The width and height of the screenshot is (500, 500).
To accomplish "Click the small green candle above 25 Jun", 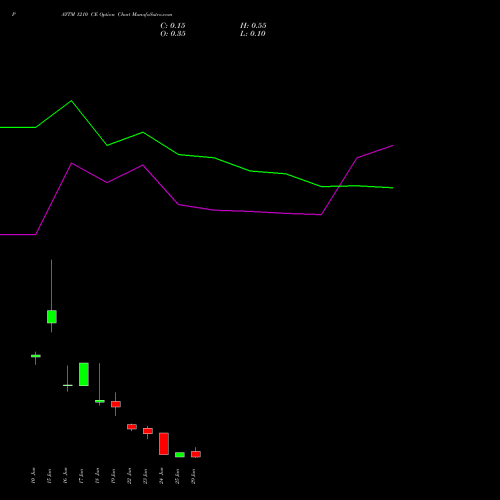I will 180,455.
